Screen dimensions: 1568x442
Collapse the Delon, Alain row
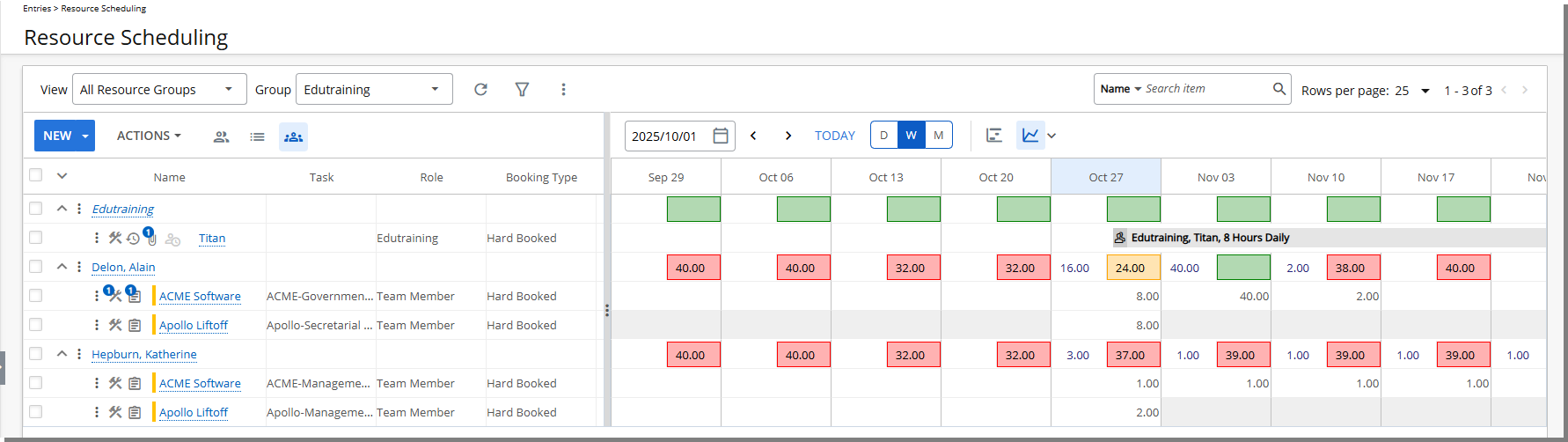pos(62,267)
